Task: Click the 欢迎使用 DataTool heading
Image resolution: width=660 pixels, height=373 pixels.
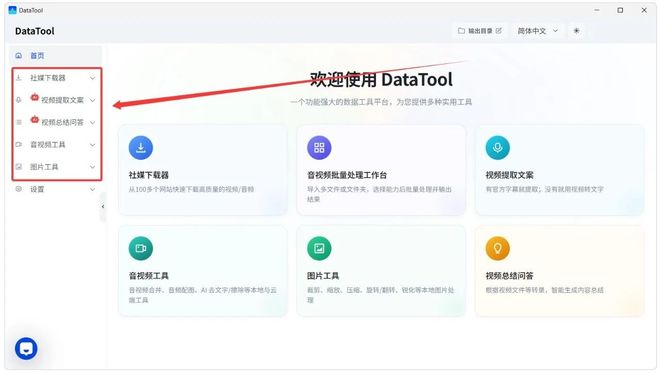Action: [381, 80]
